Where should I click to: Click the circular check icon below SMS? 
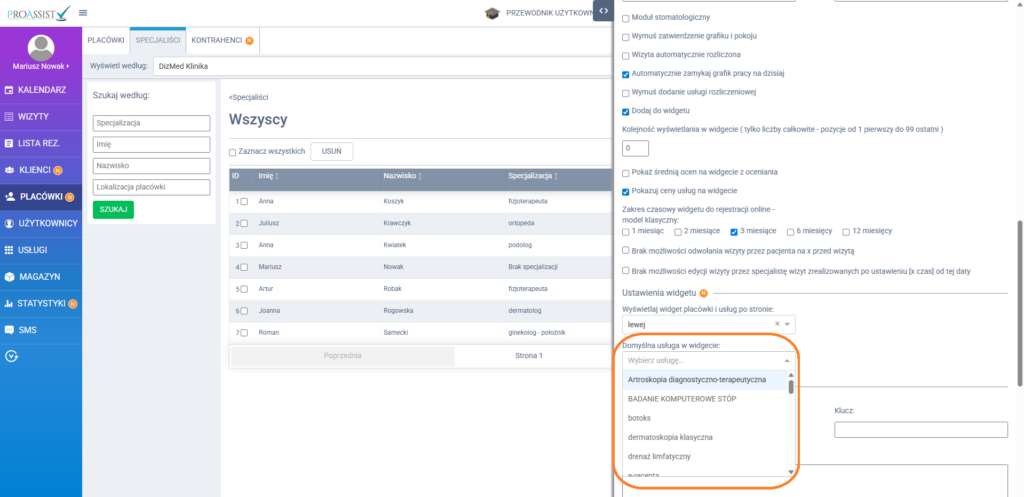[x=11, y=356]
